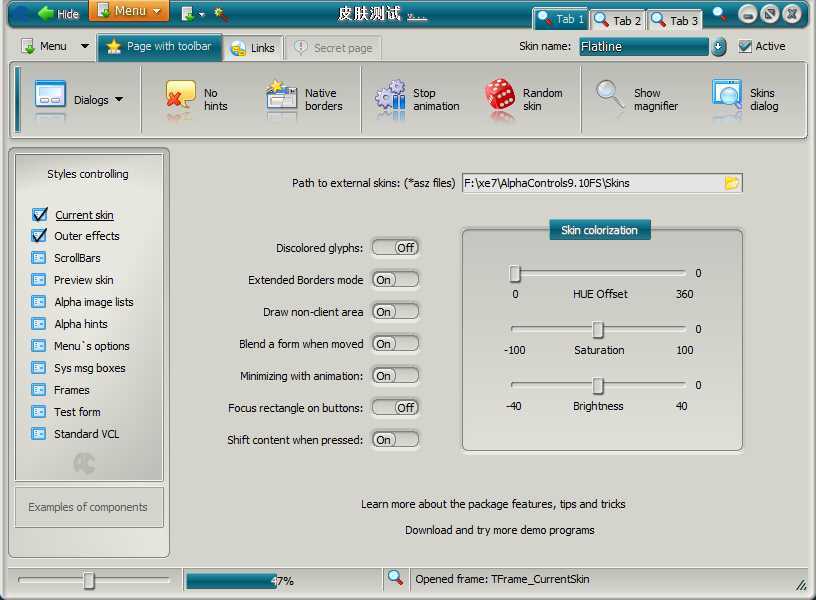This screenshot has height=600, width=816.
Task: Expand the Dialogs dropdown in toolbar
Action: click(119, 100)
